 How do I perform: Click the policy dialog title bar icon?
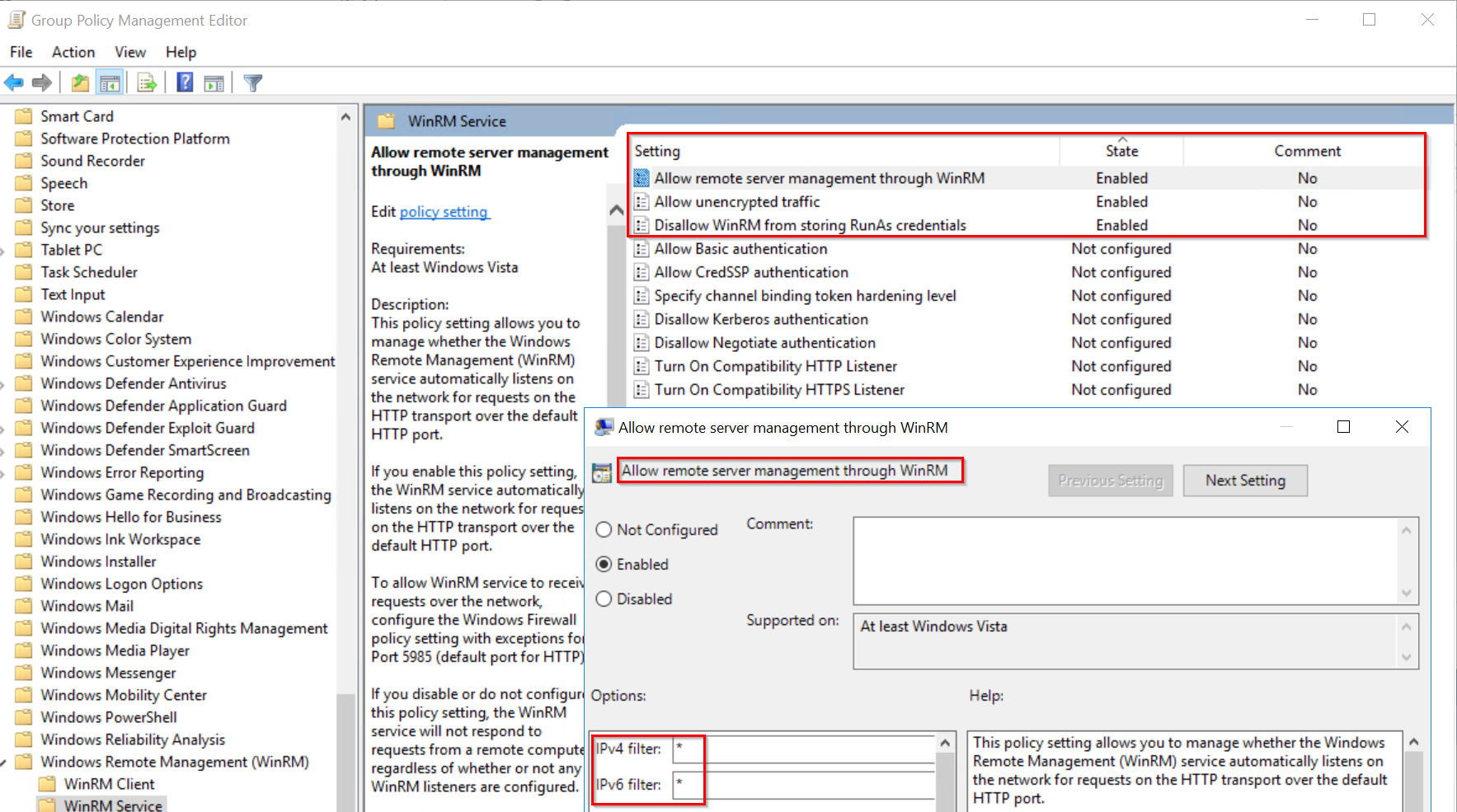point(604,427)
